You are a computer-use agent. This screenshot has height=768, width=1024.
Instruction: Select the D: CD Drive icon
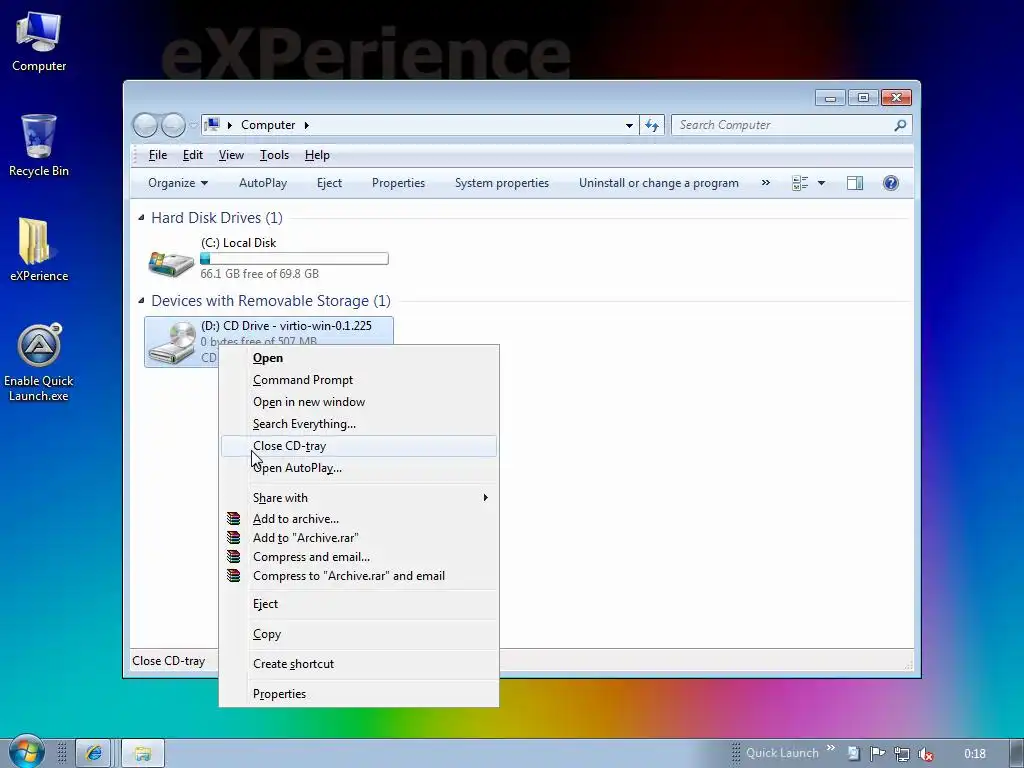click(x=172, y=342)
